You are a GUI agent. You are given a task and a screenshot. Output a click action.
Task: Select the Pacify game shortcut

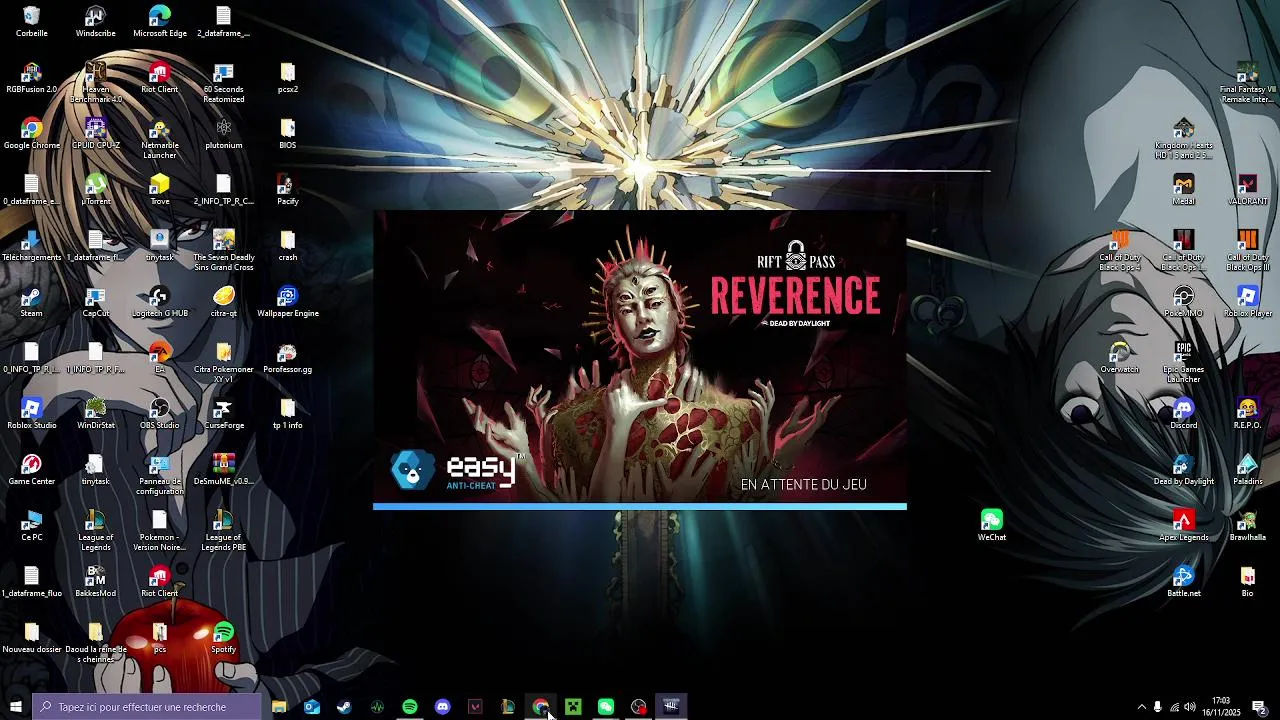pos(288,190)
